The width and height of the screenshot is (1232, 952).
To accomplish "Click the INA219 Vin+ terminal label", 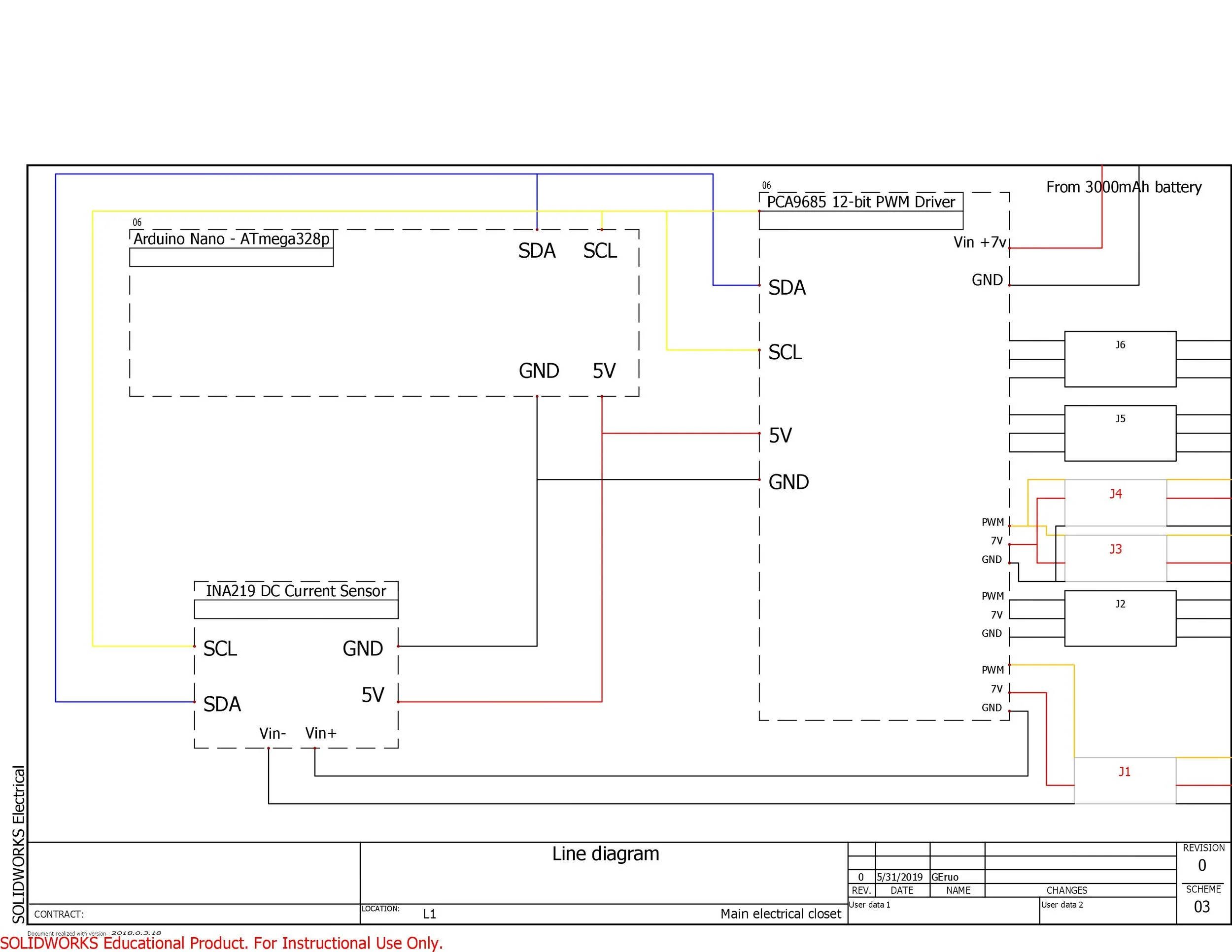I will pos(320,733).
